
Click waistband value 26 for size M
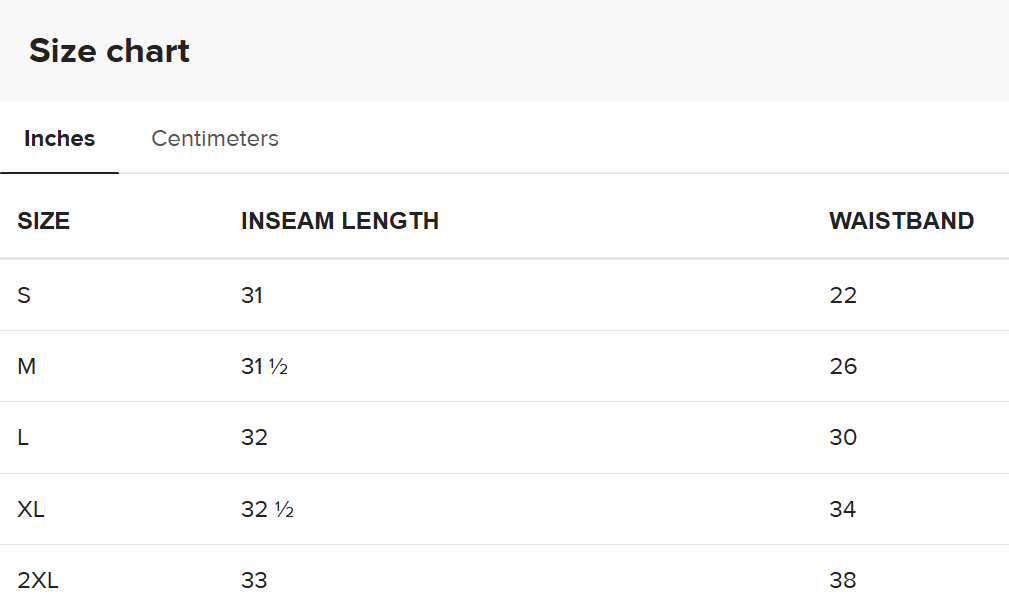pyautogui.click(x=843, y=366)
